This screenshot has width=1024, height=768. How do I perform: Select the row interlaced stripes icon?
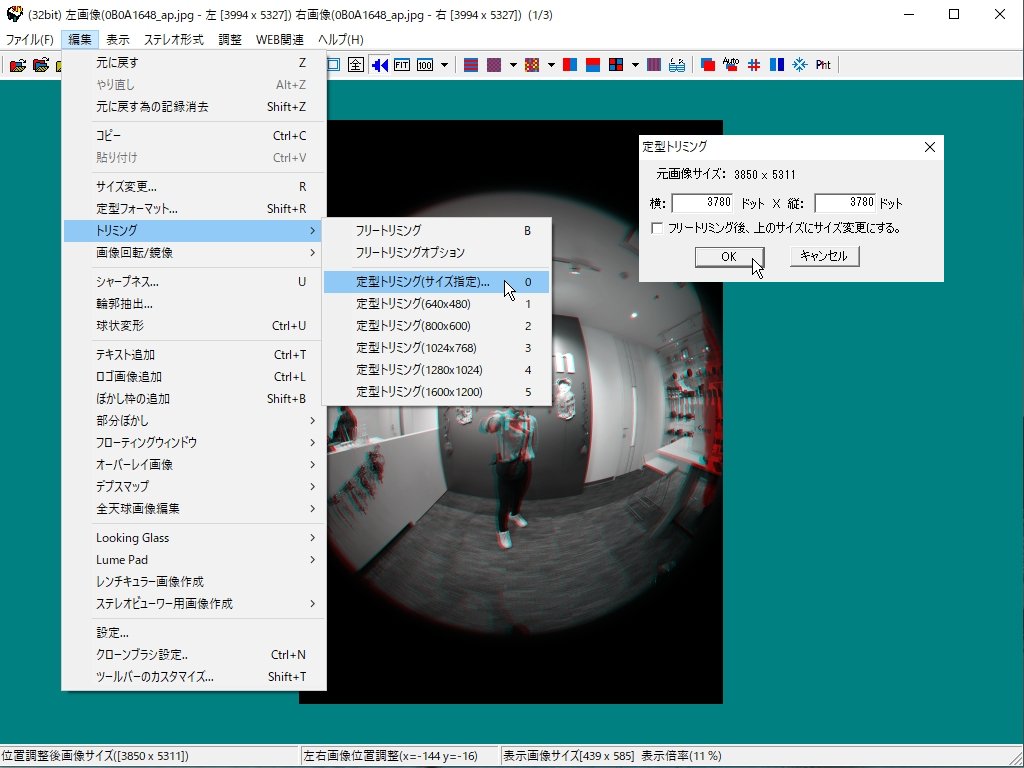click(471, 65)
